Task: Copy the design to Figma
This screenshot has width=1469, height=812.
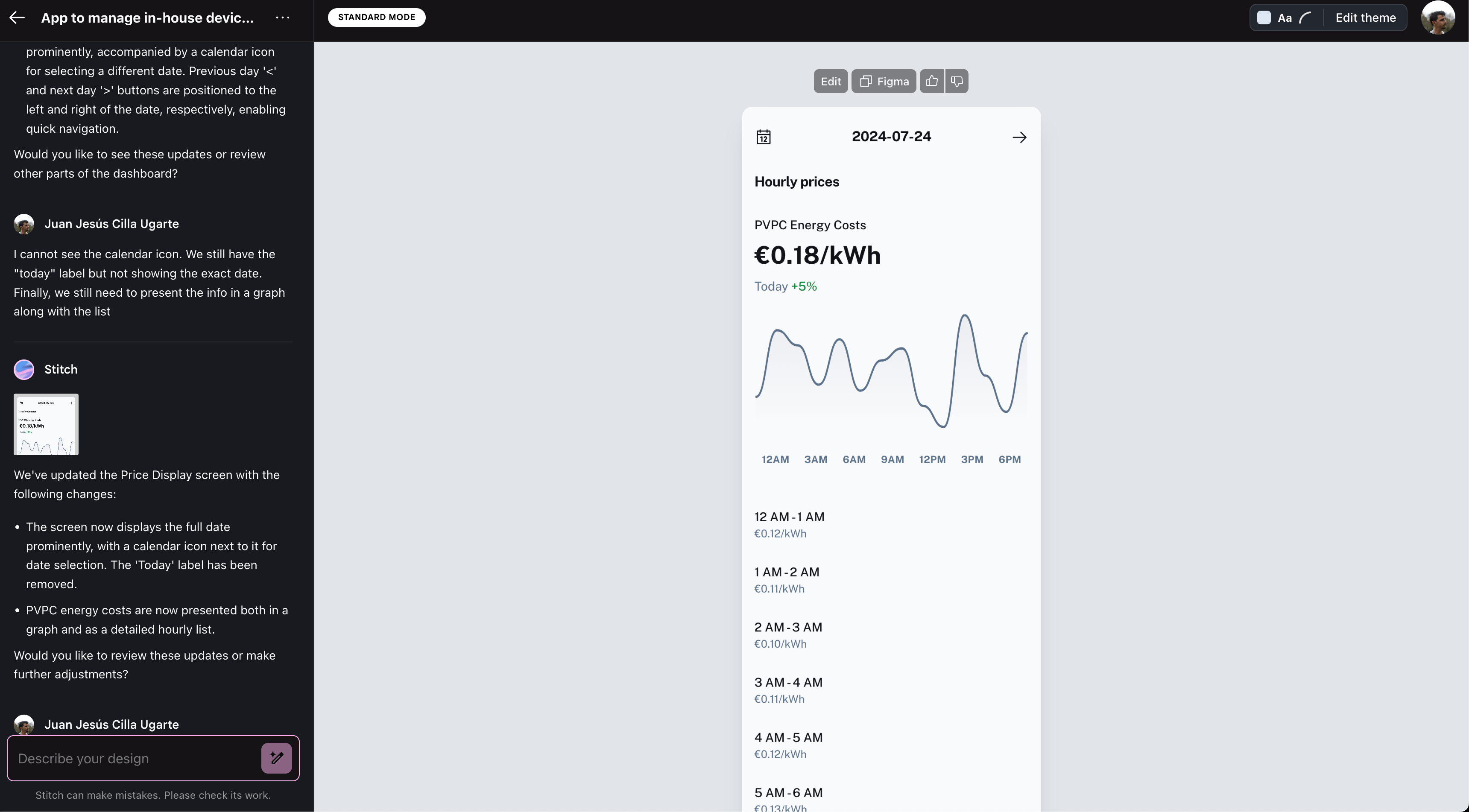Action: [884, 81]
